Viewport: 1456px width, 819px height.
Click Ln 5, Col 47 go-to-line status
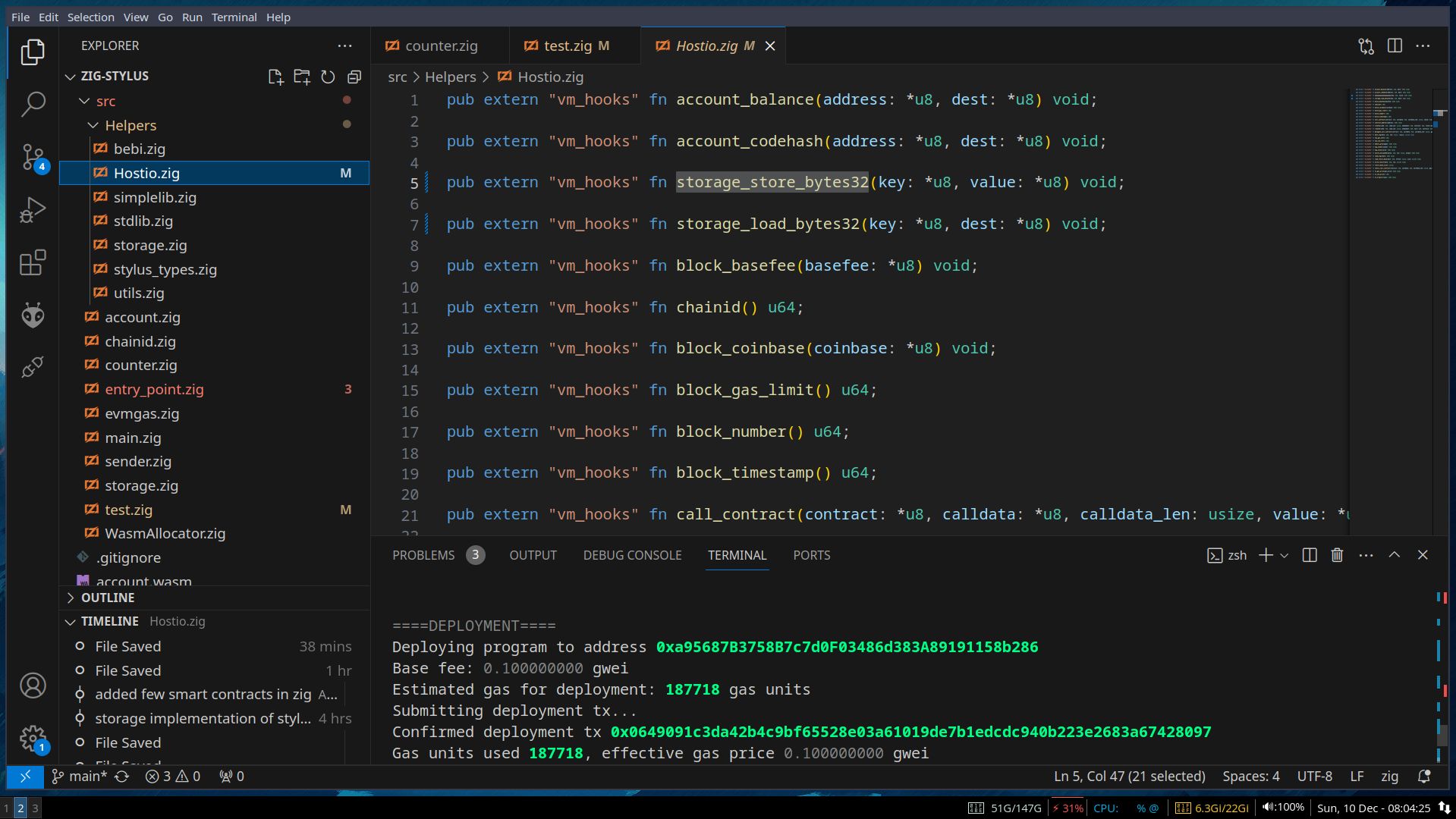click(x=1129, y=776)
